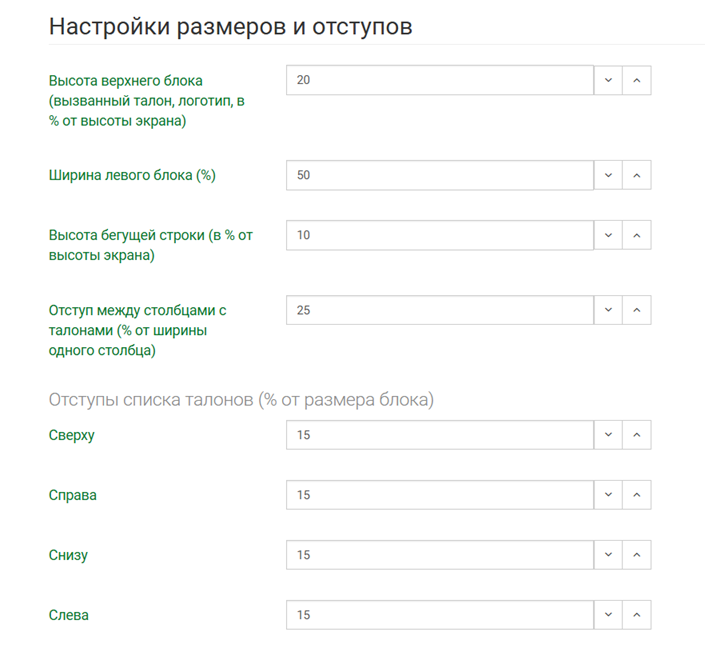Screen dimensions: 705x648
Task: Decrease the Высота бегущей строки value
Action: click(x=608, y=235)
